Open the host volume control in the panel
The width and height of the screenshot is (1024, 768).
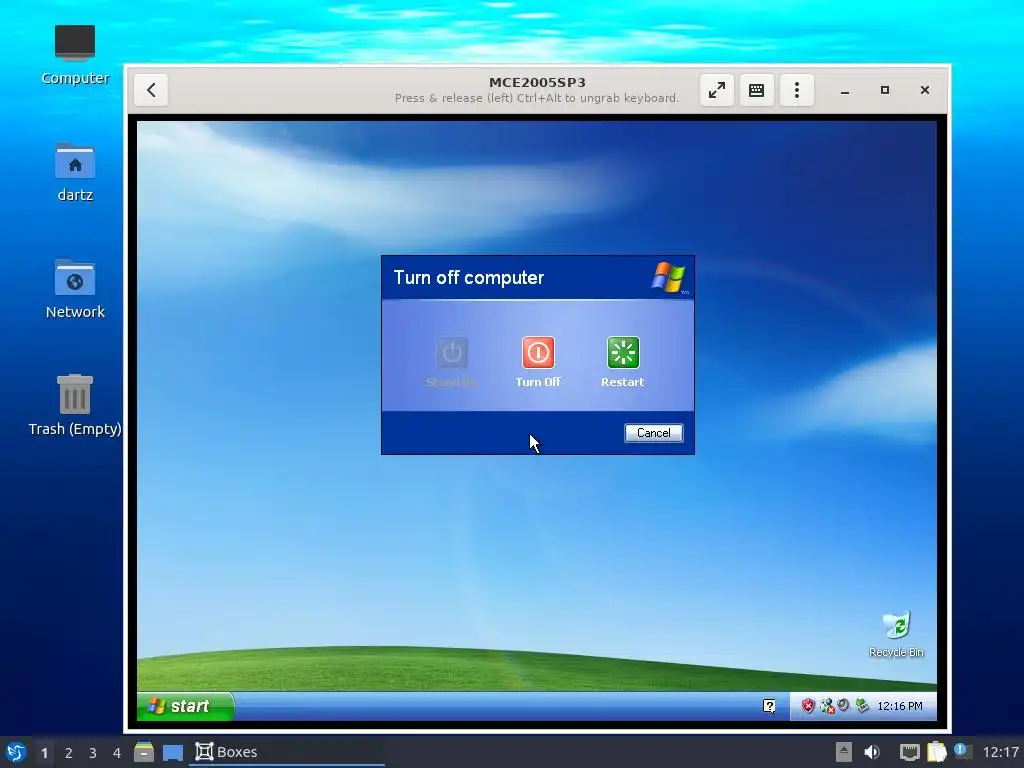click(x=872, y=752)
